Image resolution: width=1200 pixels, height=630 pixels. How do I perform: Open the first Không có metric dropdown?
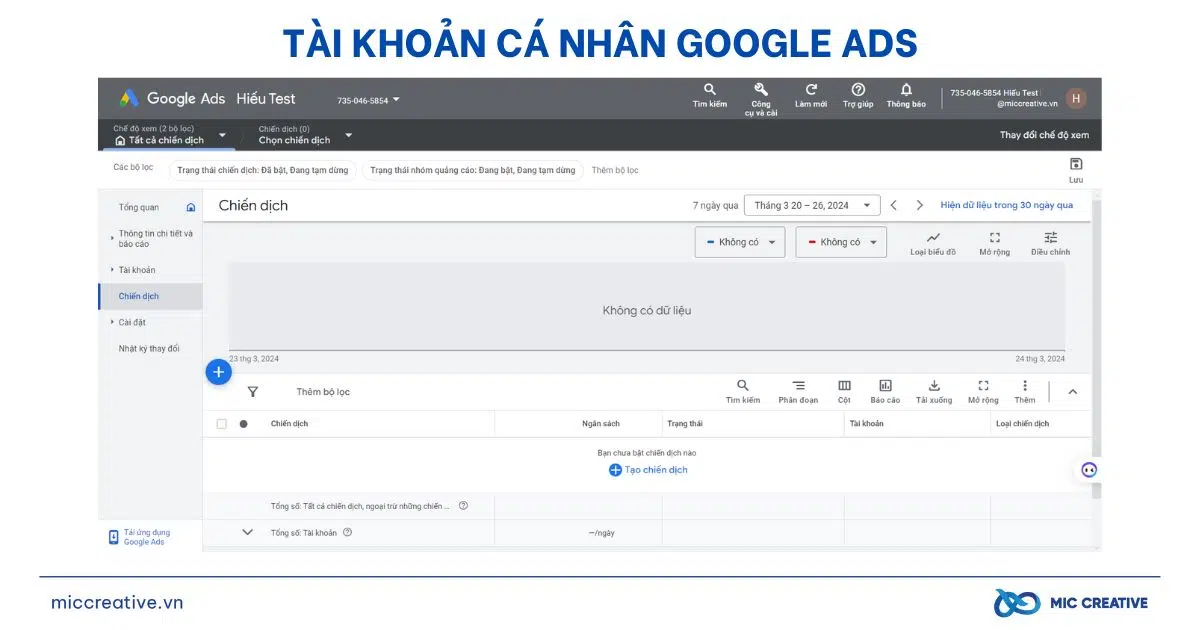[739, 241]
